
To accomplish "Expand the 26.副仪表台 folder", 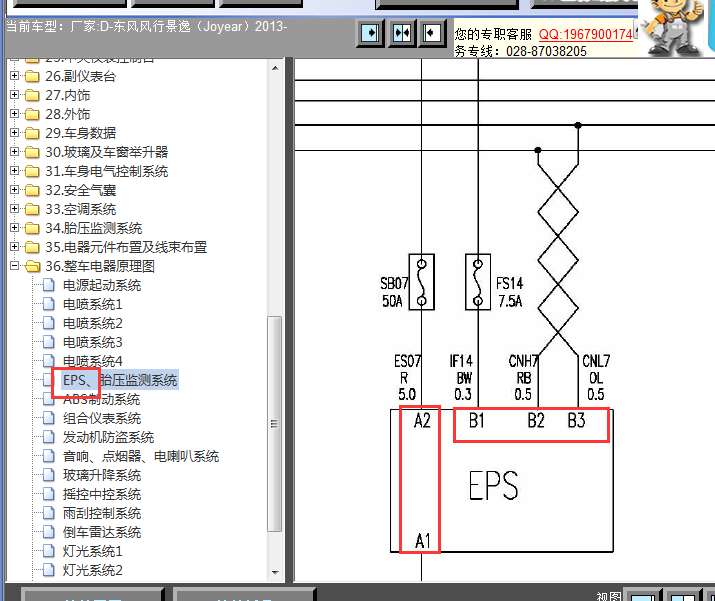I will [14, 75].
